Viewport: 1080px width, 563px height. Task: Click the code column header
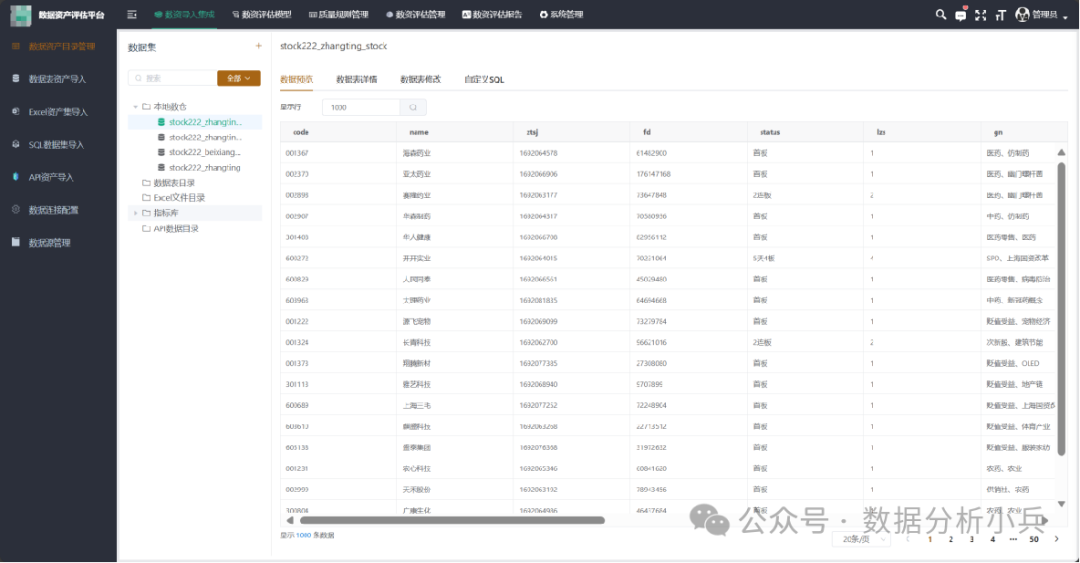[x=338, y=132]
